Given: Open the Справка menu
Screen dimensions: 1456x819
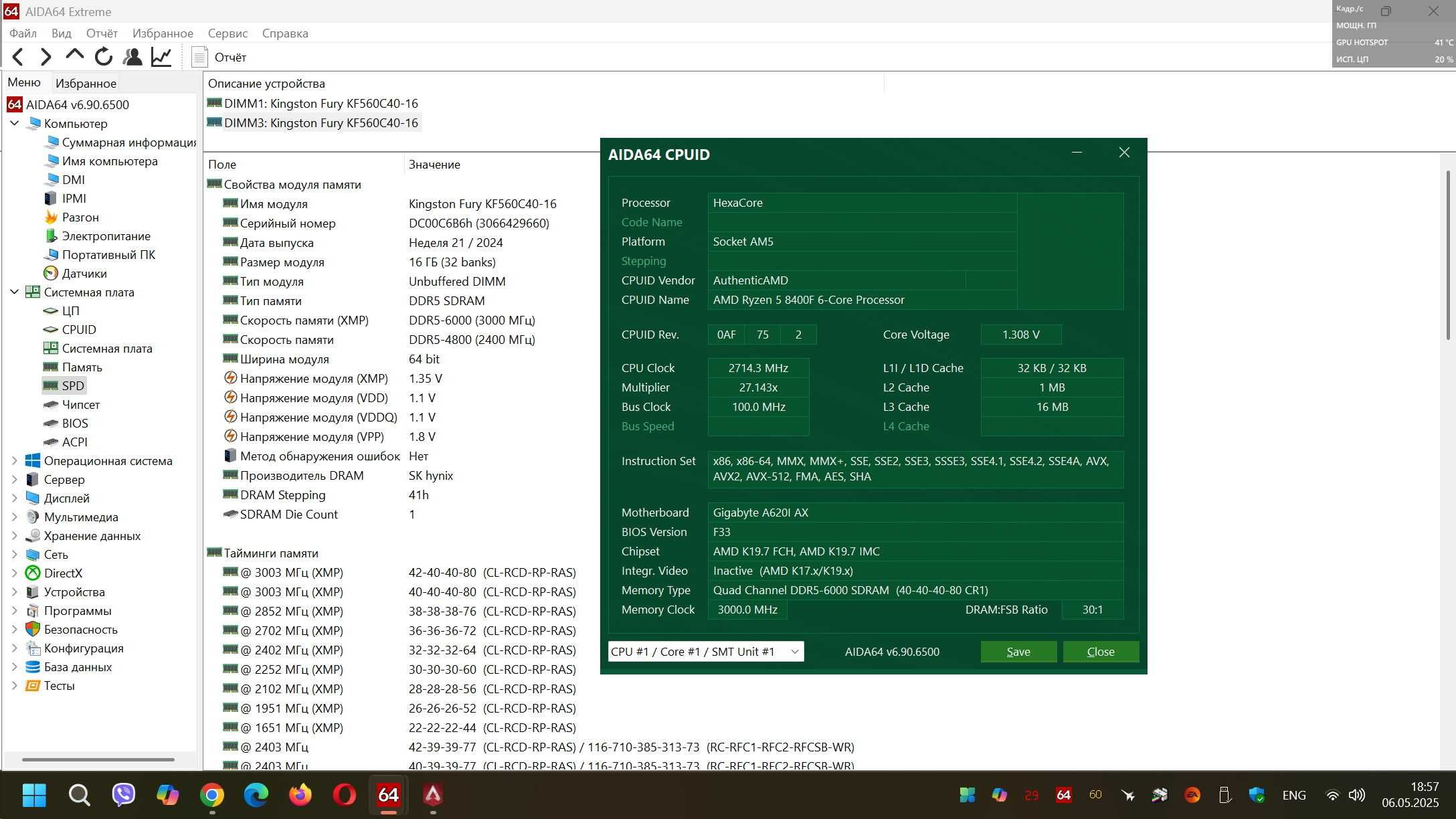Looking at the screenshot, I should pyautogui.click(x=285, y=33).
